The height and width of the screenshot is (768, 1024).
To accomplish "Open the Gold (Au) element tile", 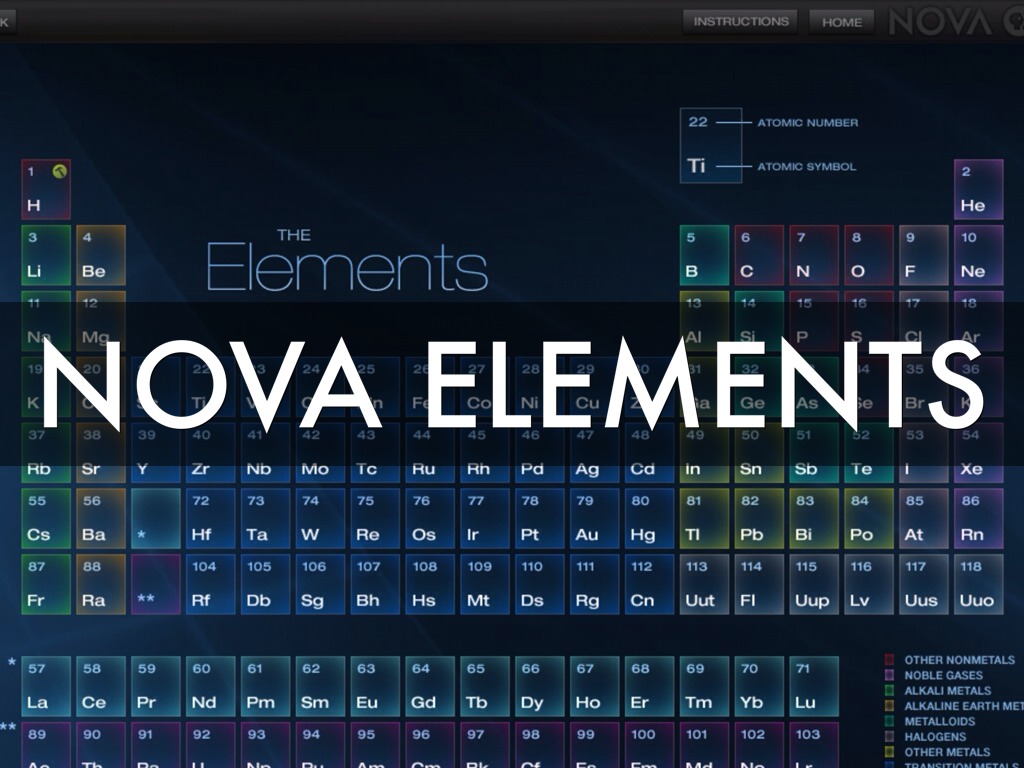I will [x=594, y=518].
